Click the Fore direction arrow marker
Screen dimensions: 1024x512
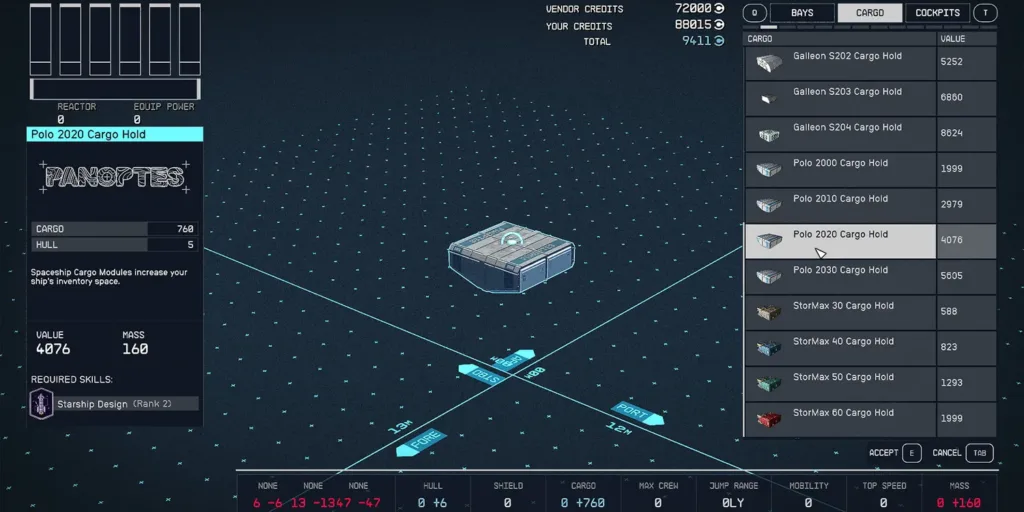pos(420,442)
